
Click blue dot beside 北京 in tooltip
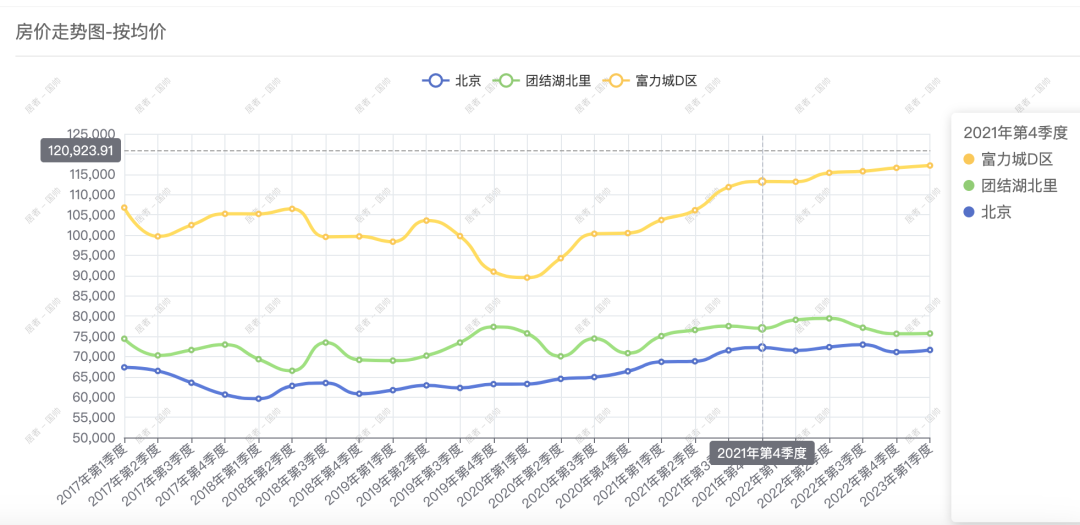coord(968,212)
